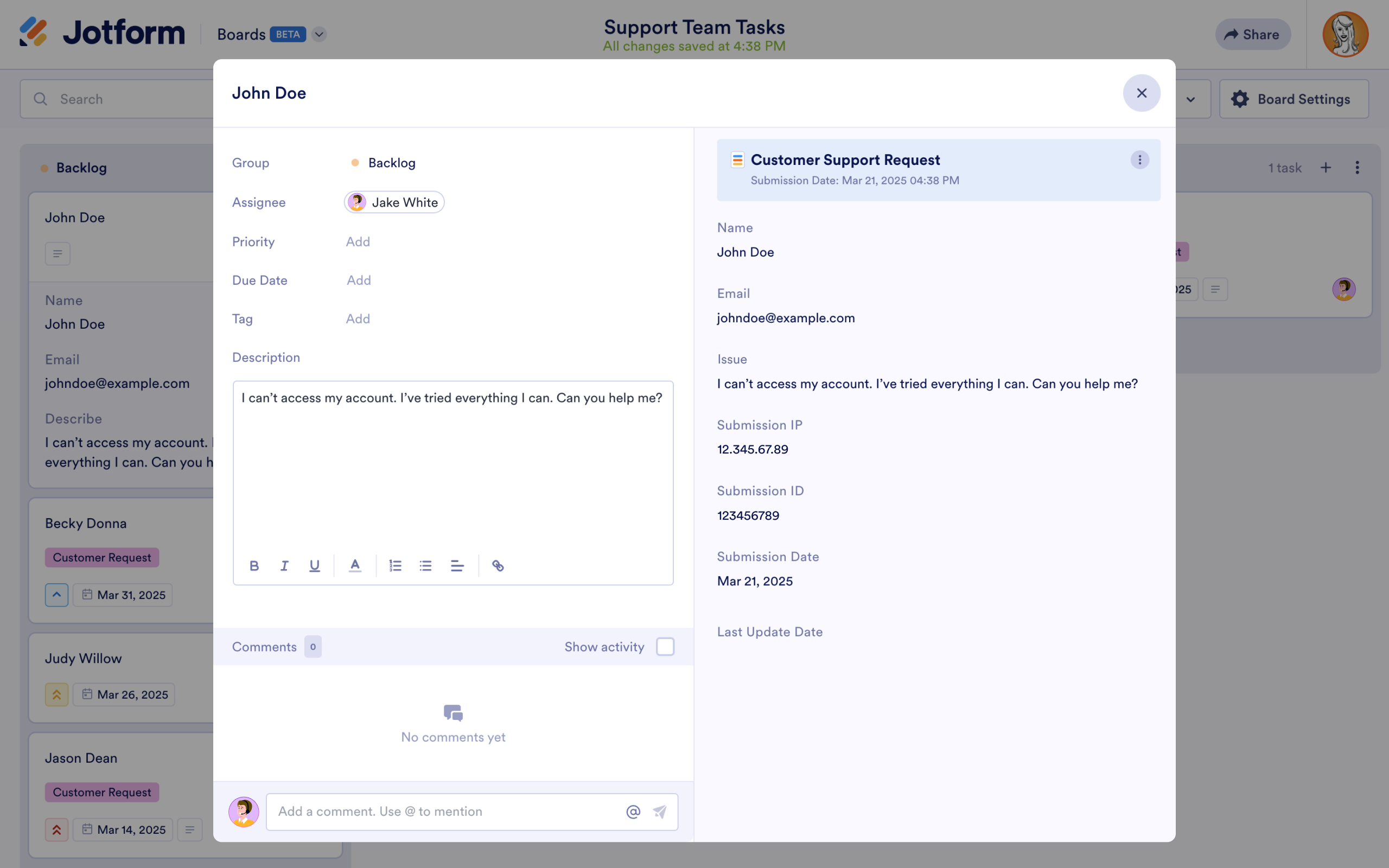Change assignee Jake White

[394, 202]
